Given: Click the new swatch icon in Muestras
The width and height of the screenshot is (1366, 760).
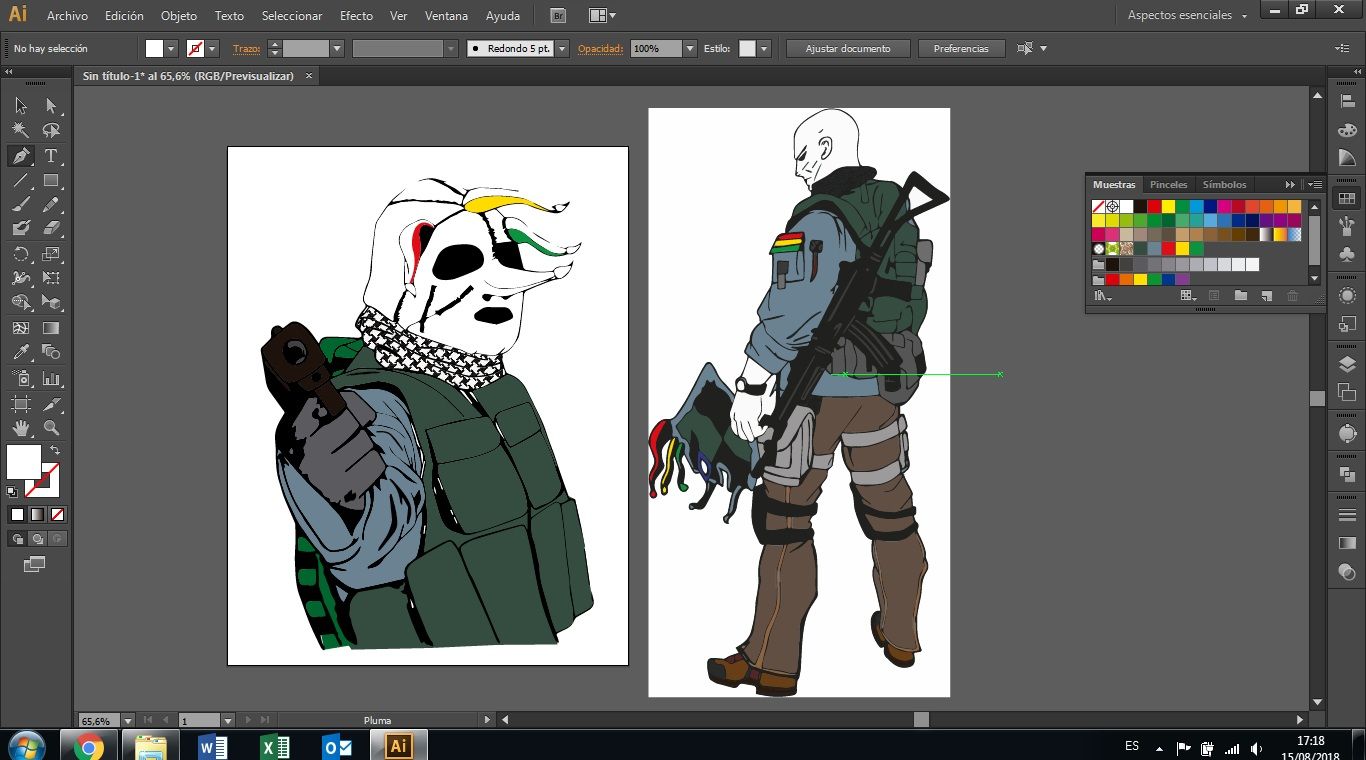Looking at the screenshot, I should [x=1266, y=296].
